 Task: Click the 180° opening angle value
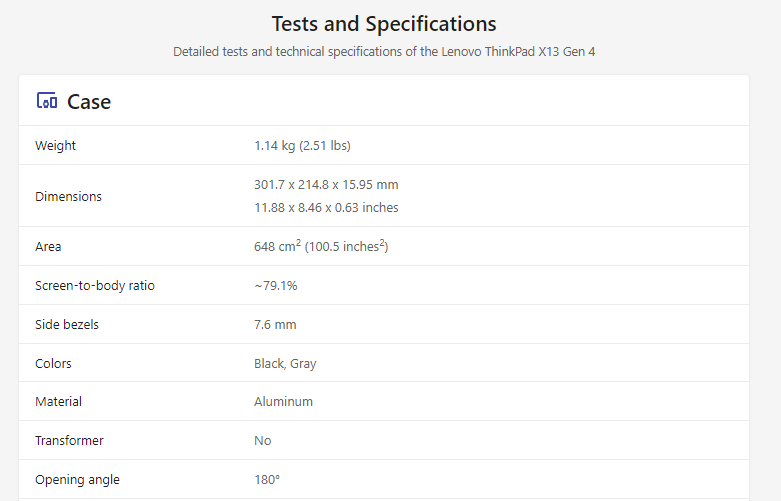267,480
